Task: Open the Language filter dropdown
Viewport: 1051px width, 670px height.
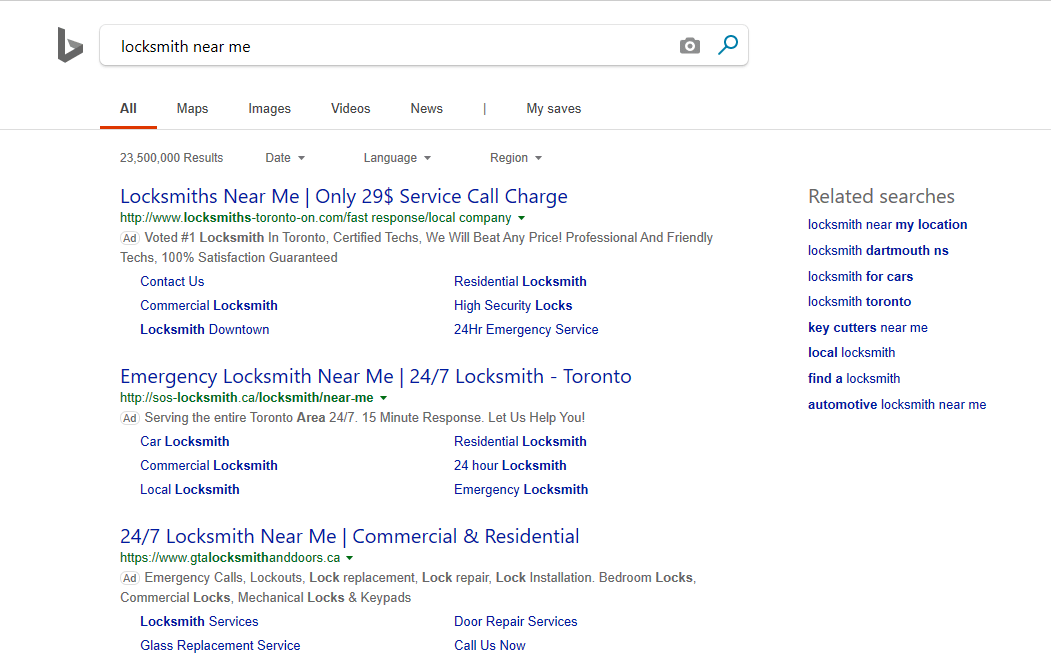Action: point(397,157)
